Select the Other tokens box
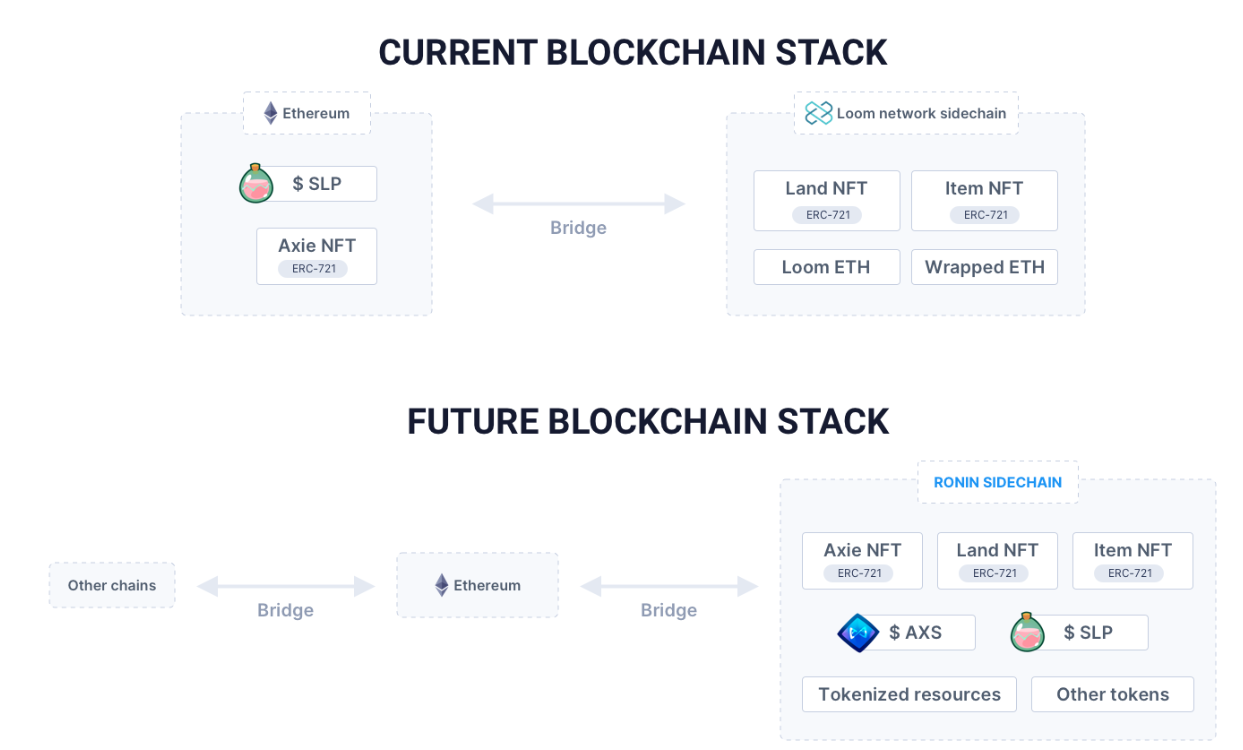 [x=1112, y=694]
